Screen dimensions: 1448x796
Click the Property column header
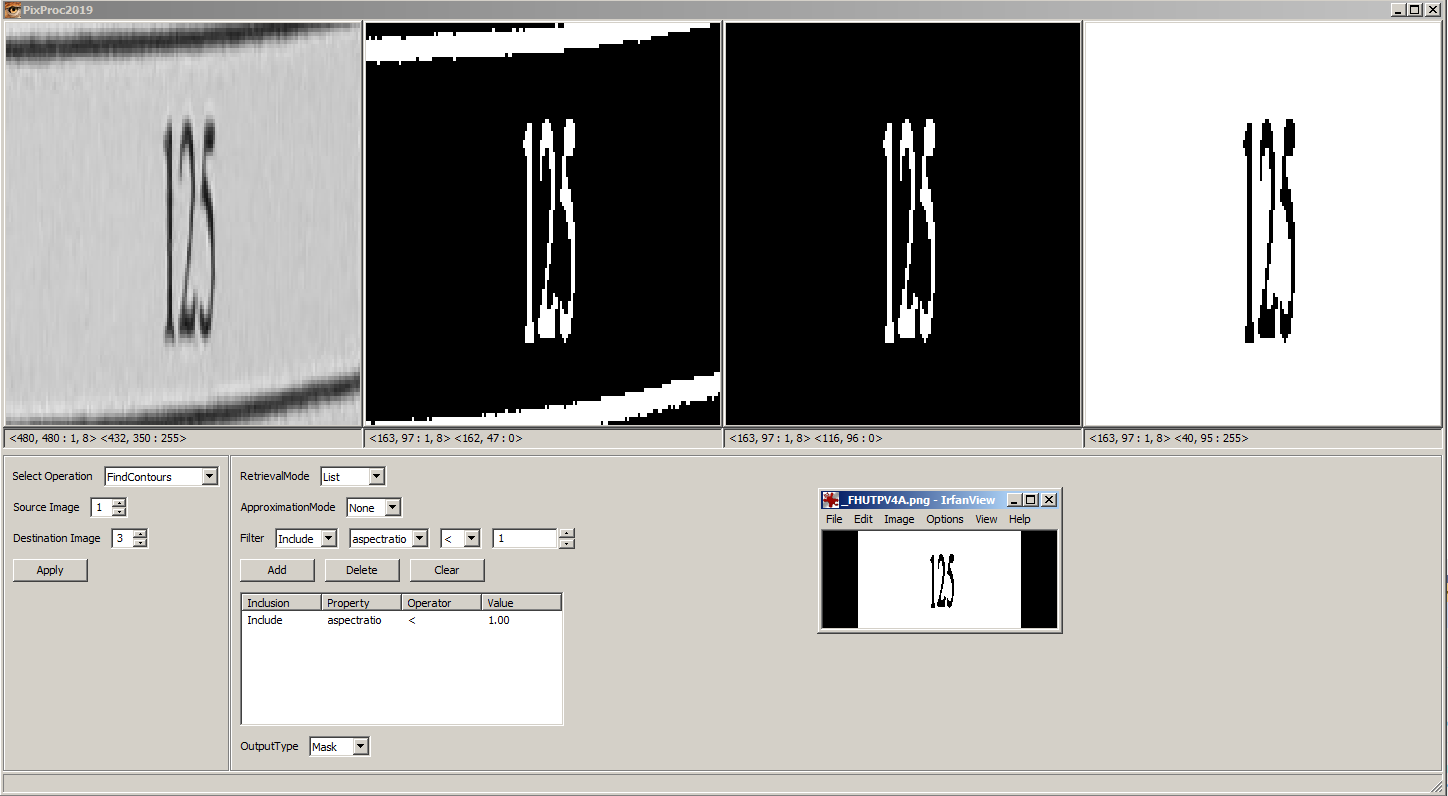click(362, 603)
